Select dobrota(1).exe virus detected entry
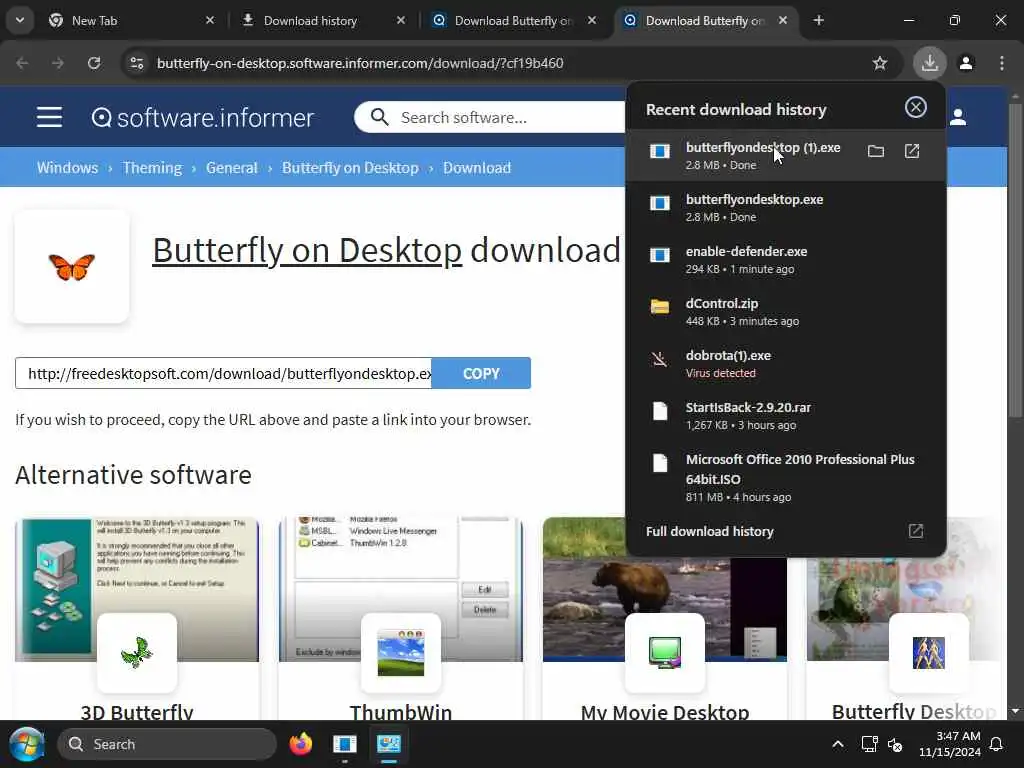The height and width of the screenshot is (768, 1024). click(x=786, y=364)
